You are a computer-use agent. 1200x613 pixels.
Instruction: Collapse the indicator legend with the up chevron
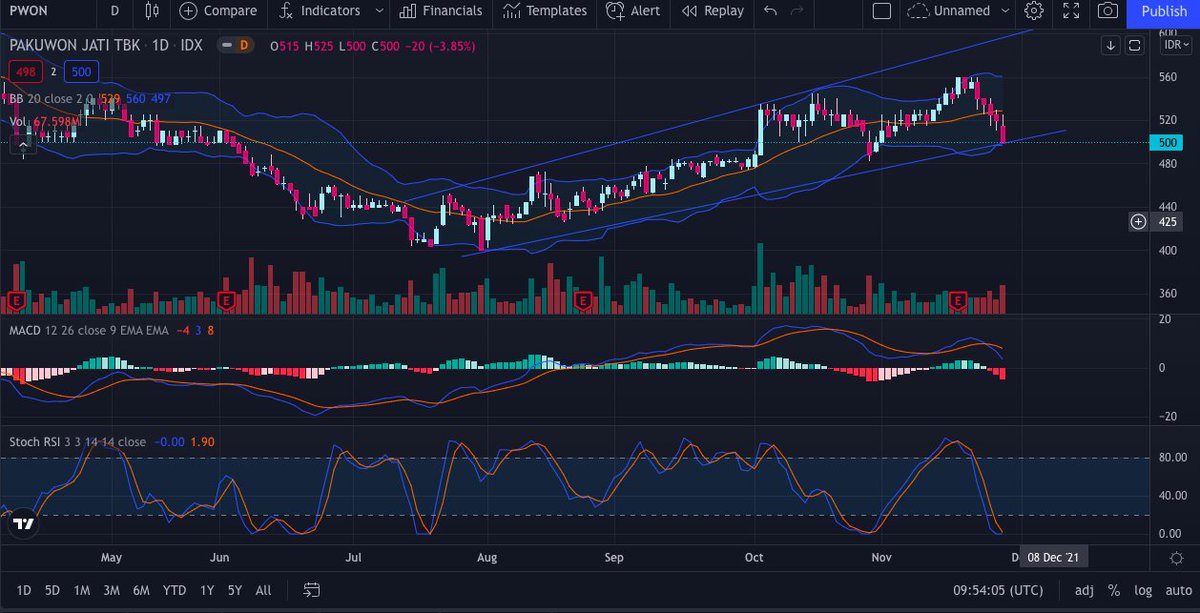(24, 146)
